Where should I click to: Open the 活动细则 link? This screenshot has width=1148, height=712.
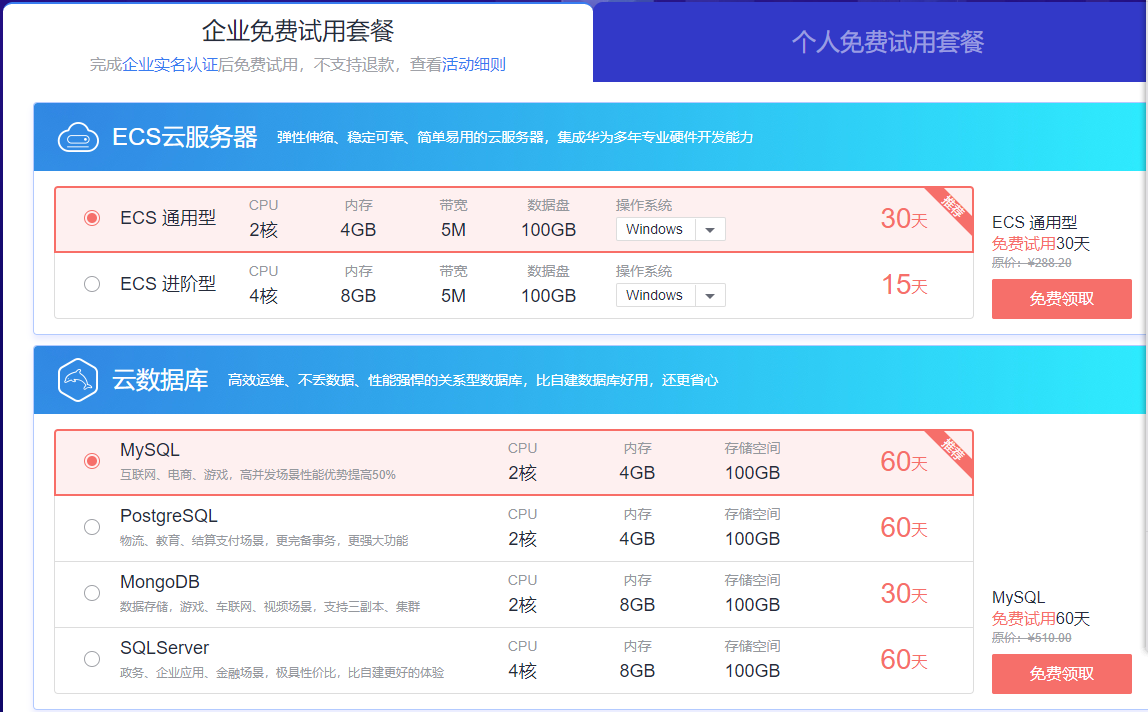pos(474,65)
